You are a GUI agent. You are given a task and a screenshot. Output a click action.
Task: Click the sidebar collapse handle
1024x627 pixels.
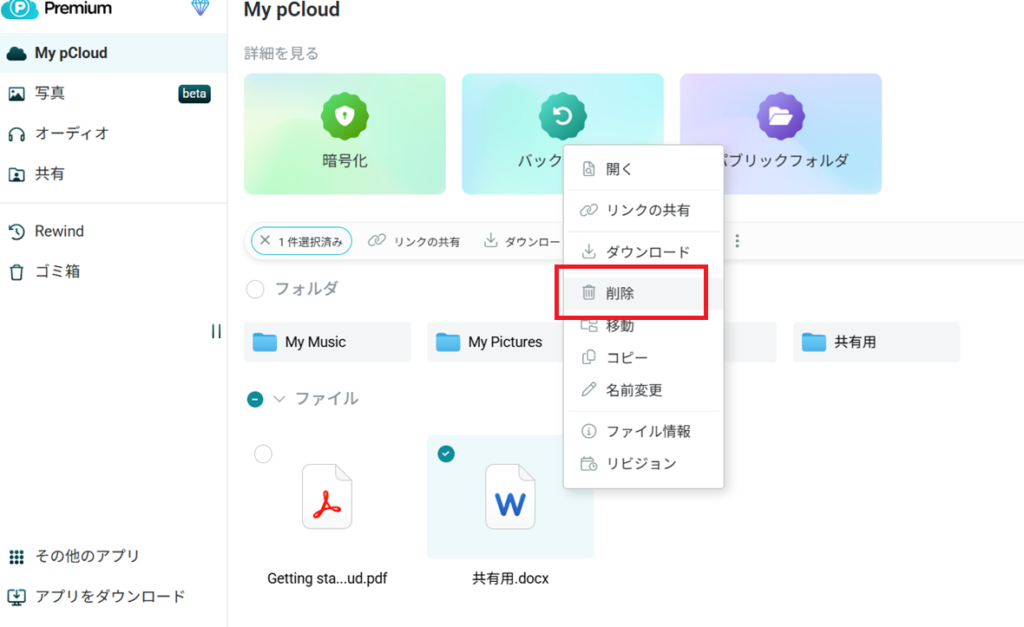pos(216,331)
